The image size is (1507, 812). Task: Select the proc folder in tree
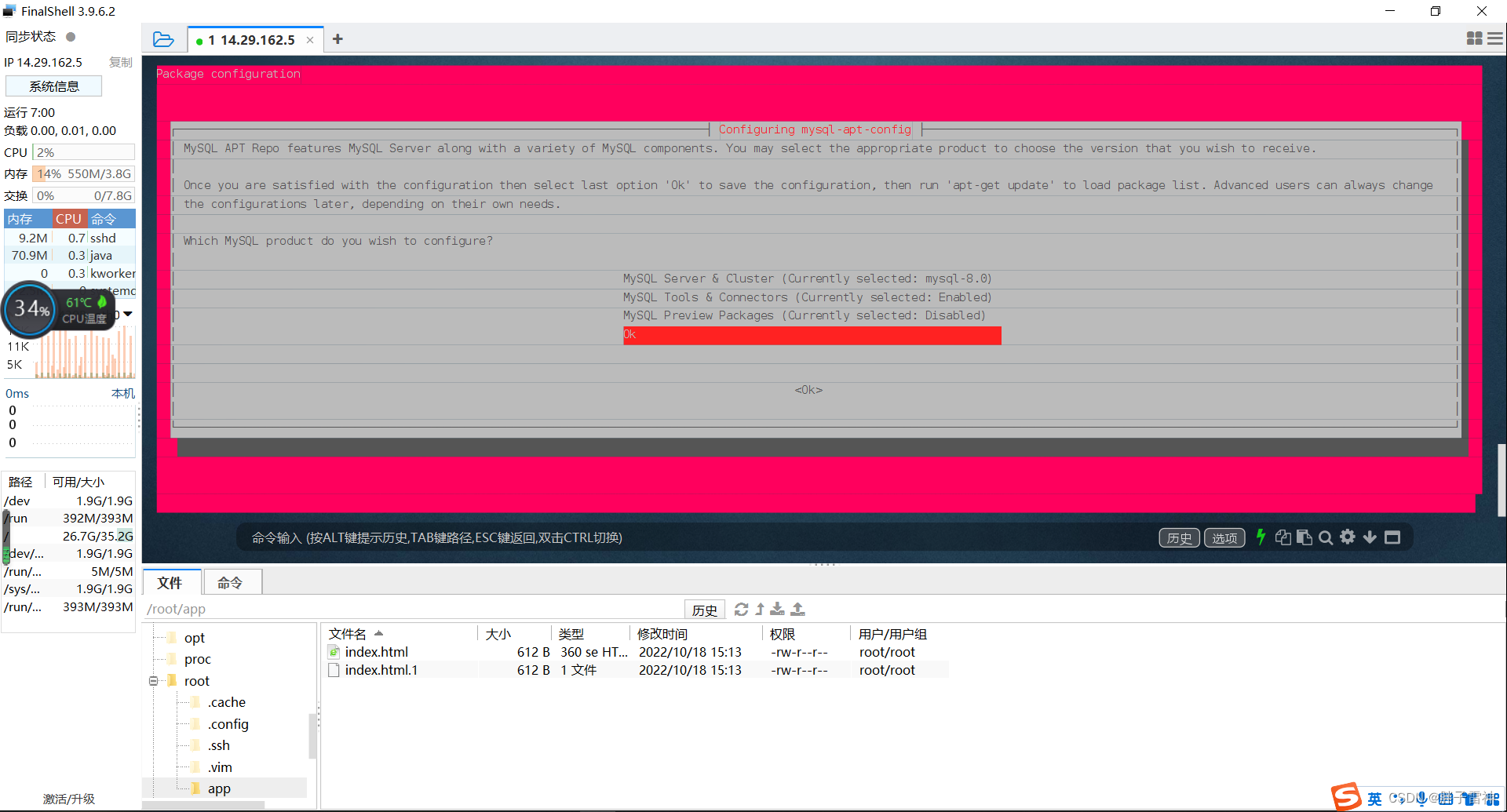(x=197, y=659)
